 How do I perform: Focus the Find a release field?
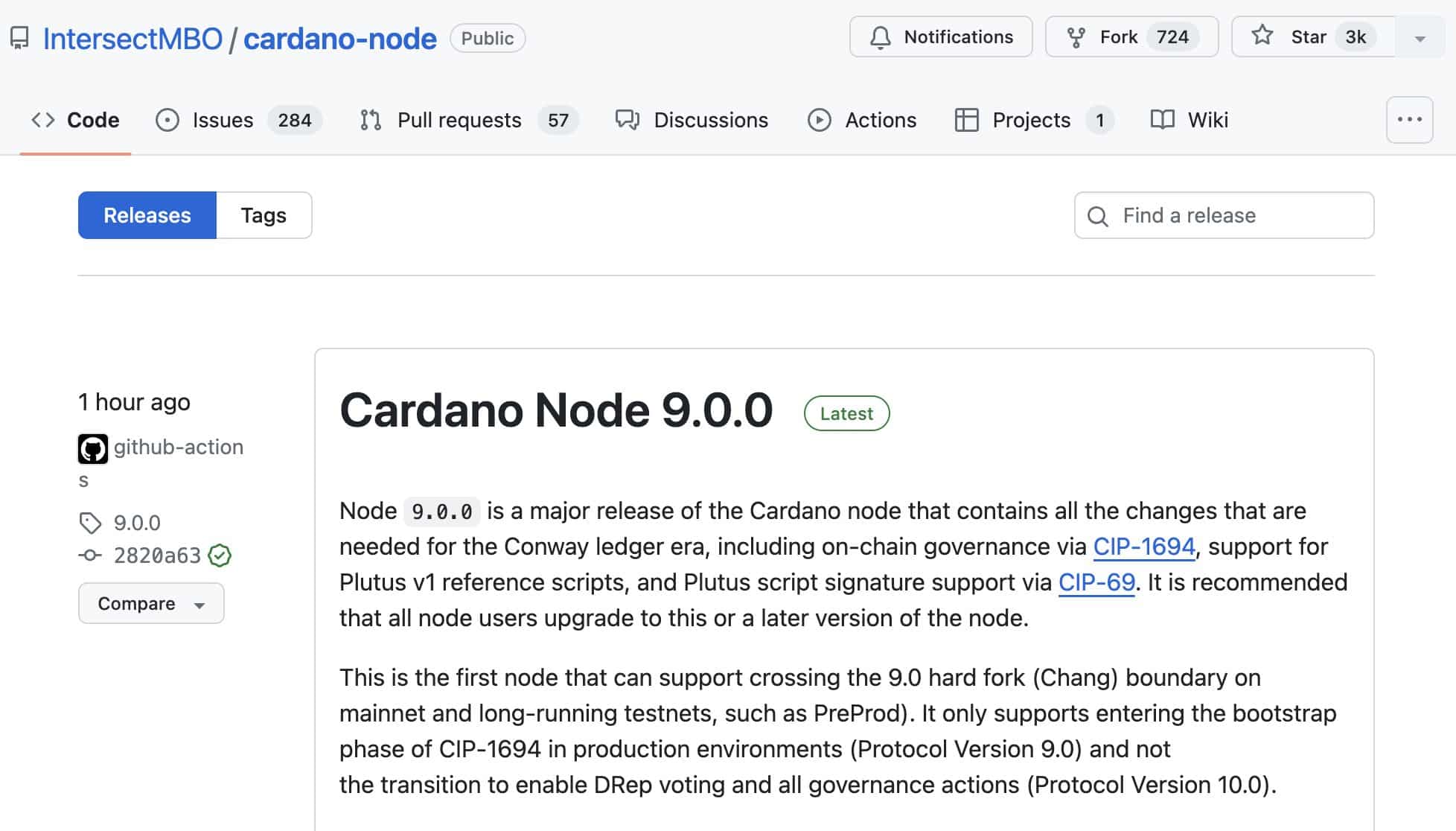1236,215
